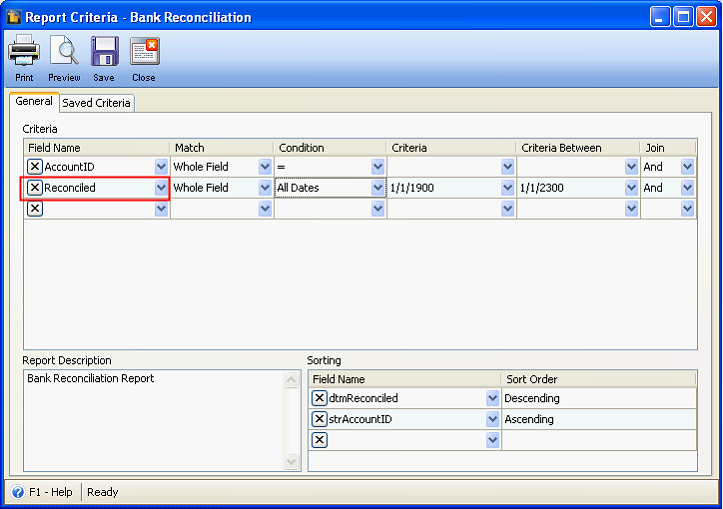Click the Report Description scrollbar up arrow
This screenshot has width=723, height=509.
[291, 379]
